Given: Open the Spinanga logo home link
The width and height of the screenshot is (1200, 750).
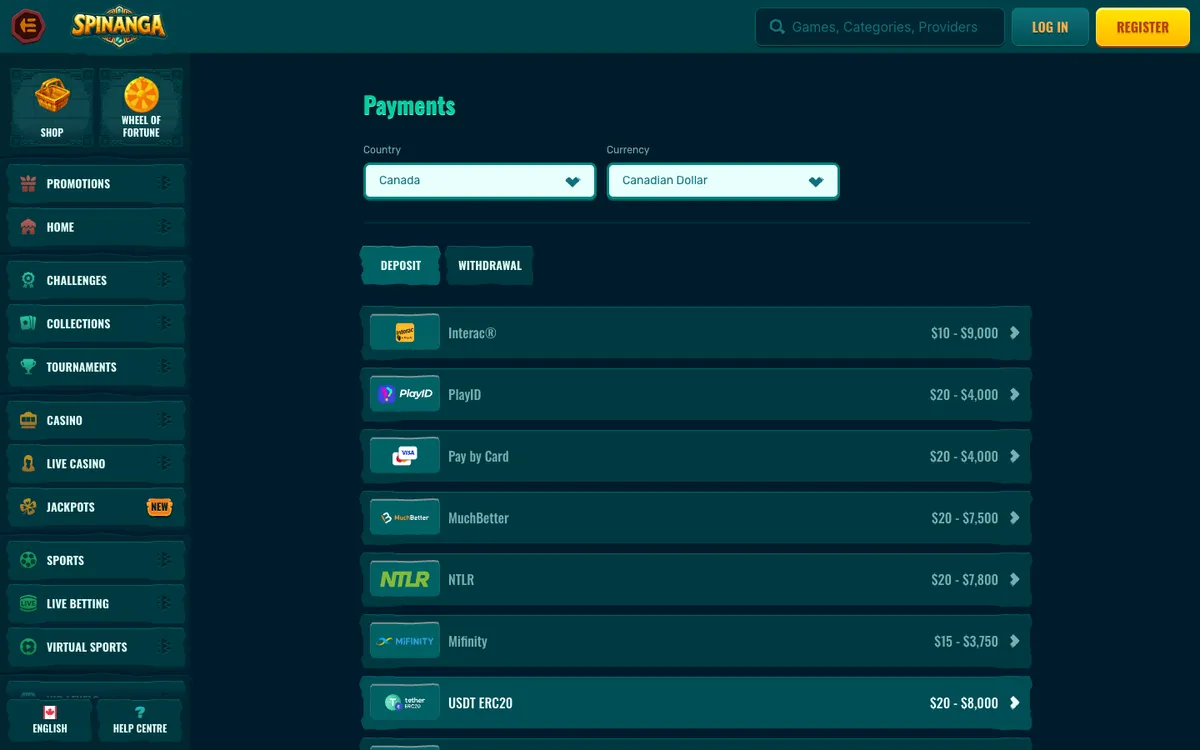Looking at the screenshot, I should coord(118,27).
